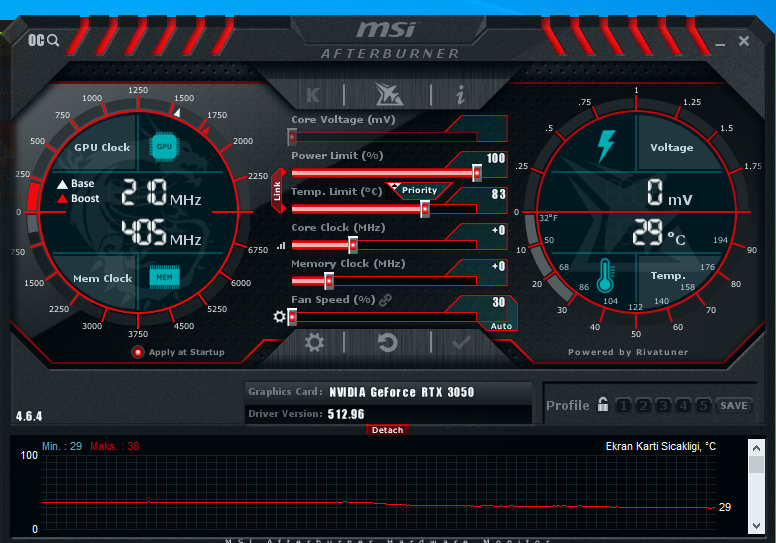The width and height of the screenshot is (776, 543).
Task: Apply changes with the checkmark icon
Action: [x=461, y=342]
